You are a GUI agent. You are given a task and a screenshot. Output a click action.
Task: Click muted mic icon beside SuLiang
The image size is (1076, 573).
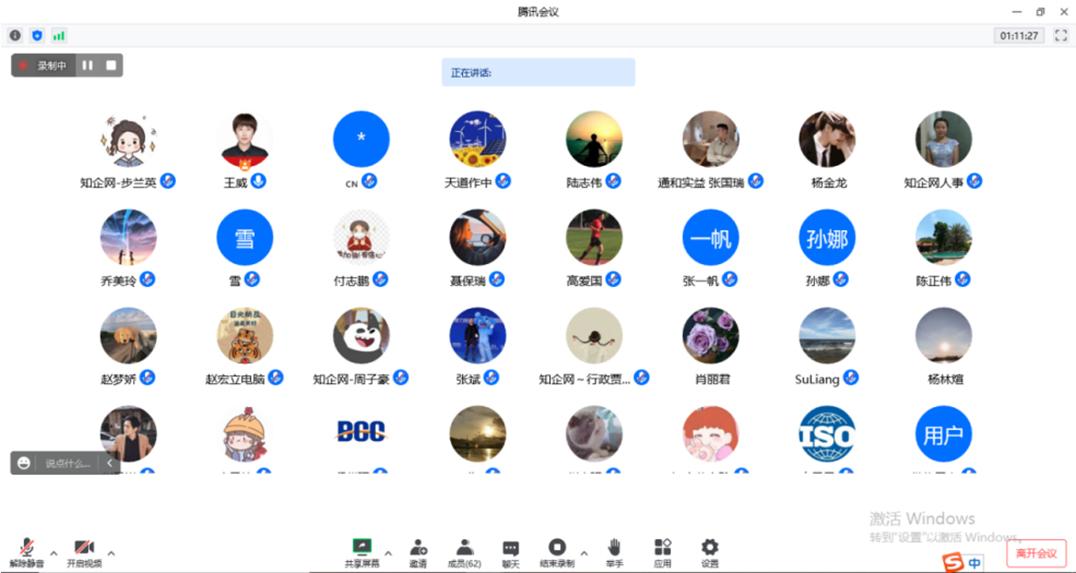(x=851, y=377)
